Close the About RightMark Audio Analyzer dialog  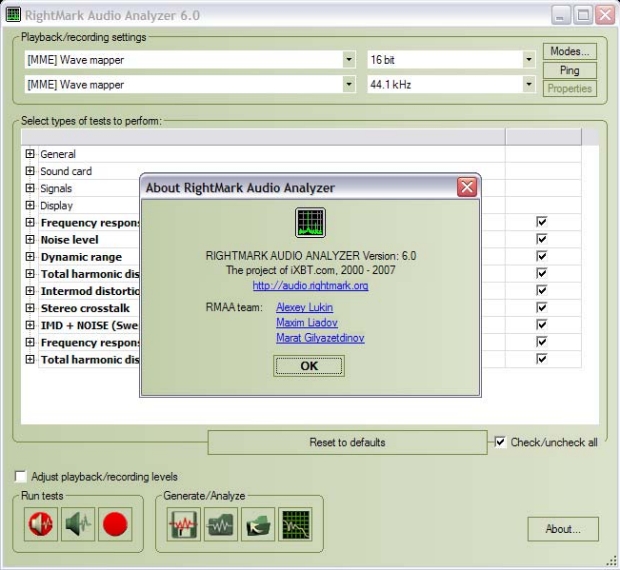coord(466,187)
